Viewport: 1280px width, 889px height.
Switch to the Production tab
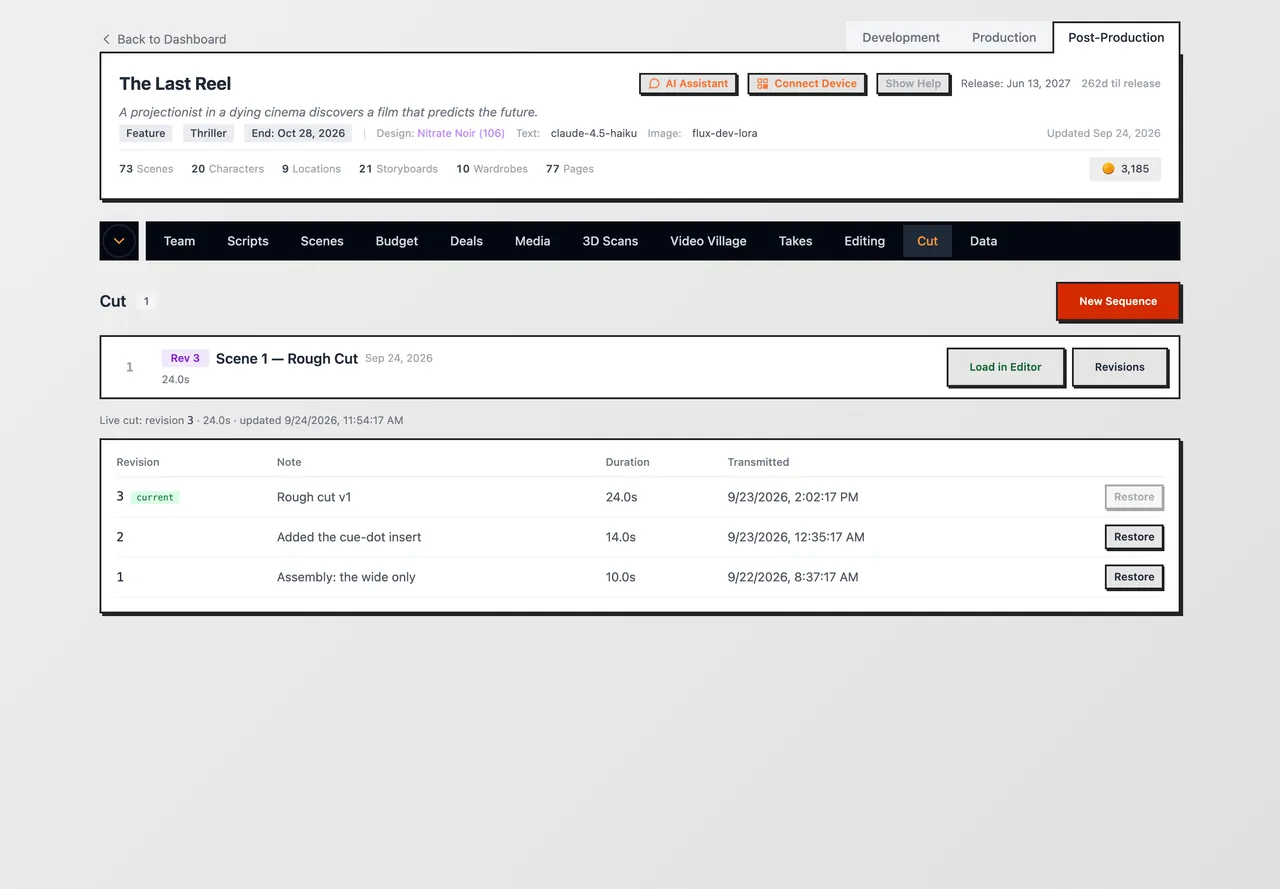[x=1004, y=38]
